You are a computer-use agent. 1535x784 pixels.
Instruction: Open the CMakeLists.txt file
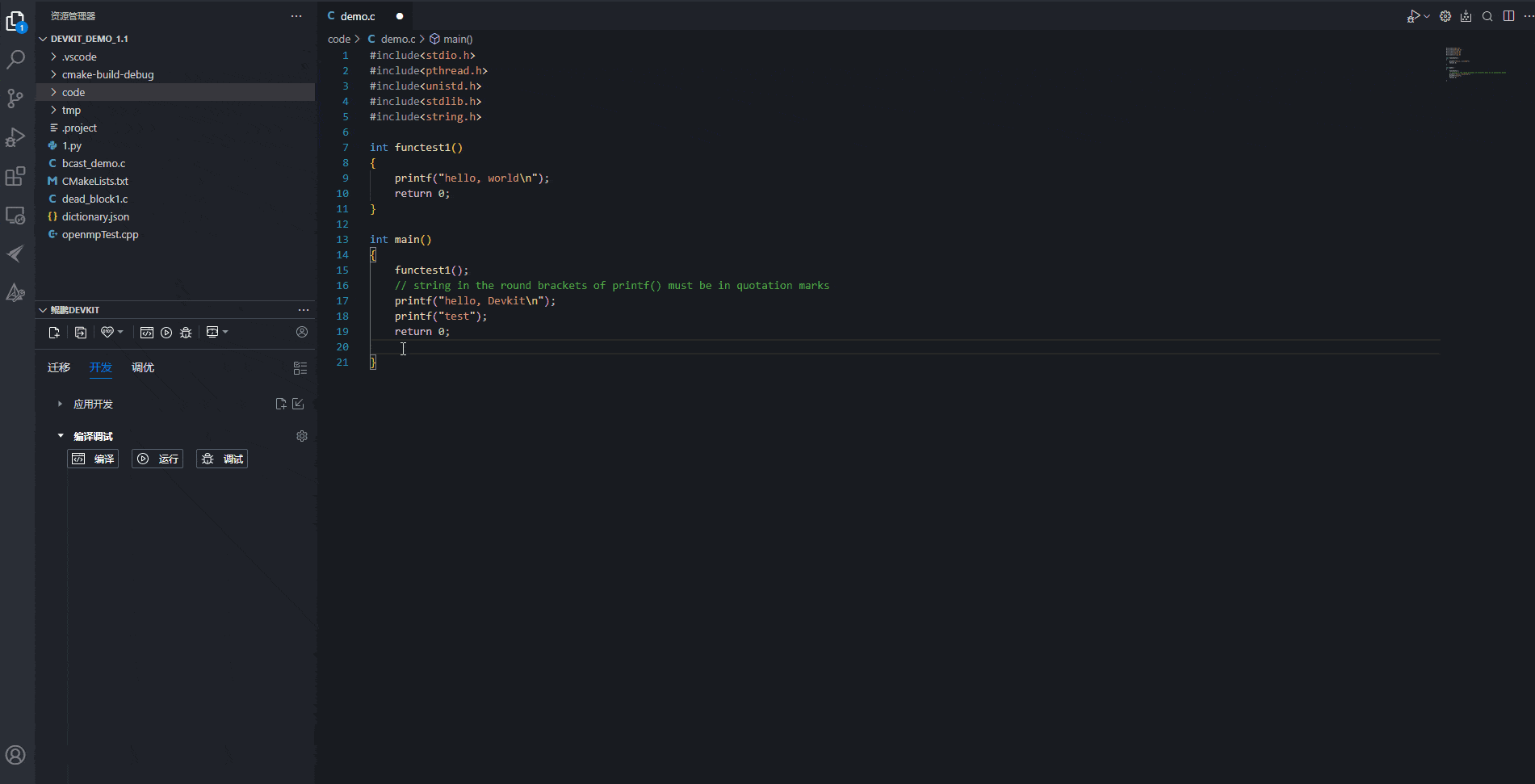(175, 181)
